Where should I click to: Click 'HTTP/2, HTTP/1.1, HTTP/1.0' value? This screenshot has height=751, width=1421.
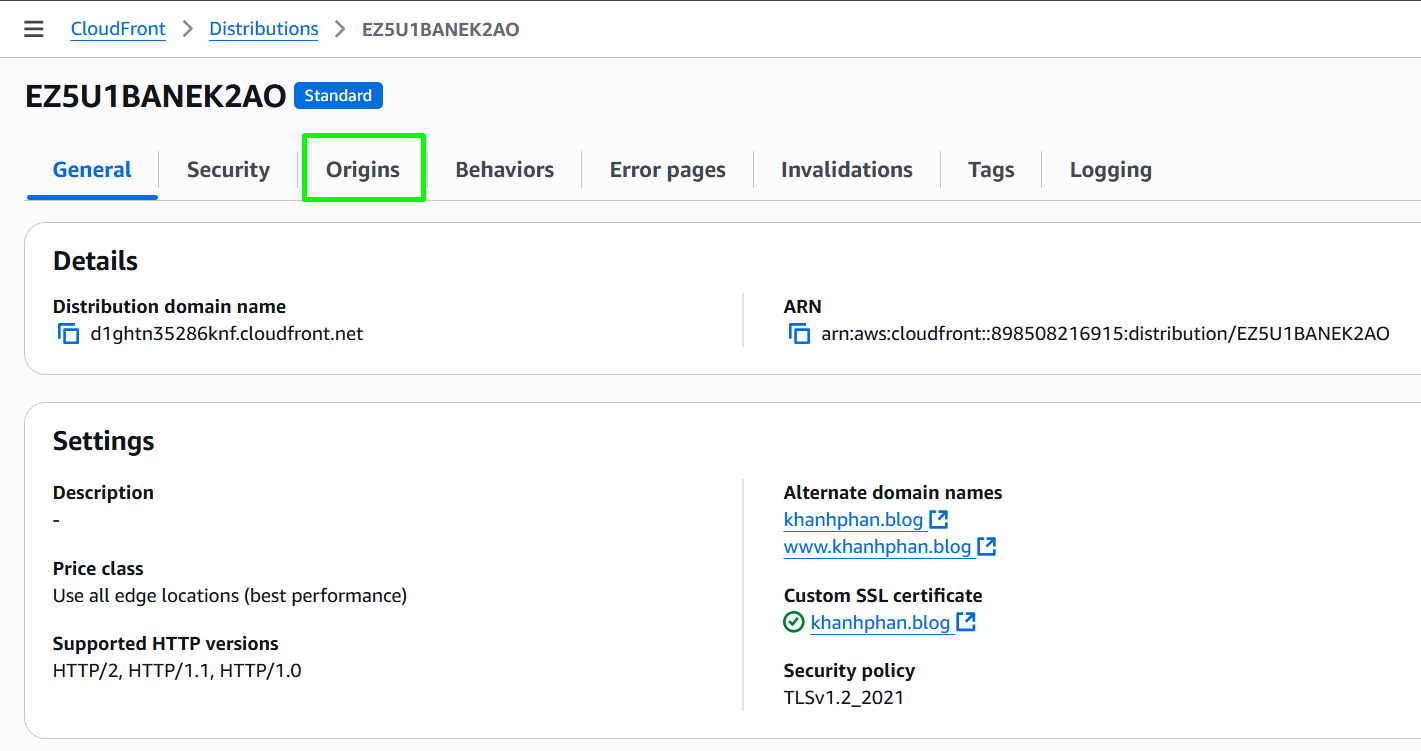point(177,671)
